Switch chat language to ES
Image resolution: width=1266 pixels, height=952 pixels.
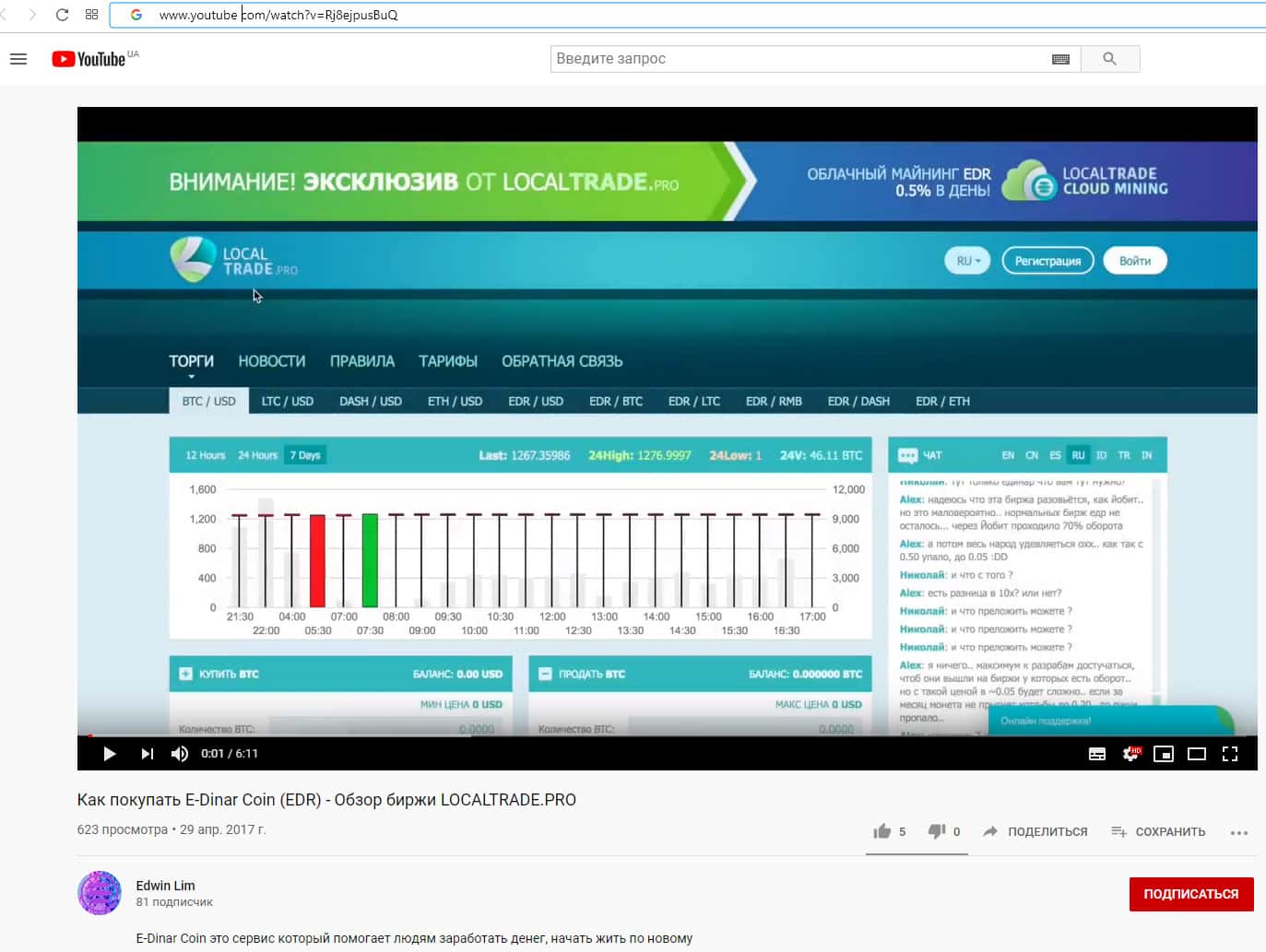[x=1055, y=455]
